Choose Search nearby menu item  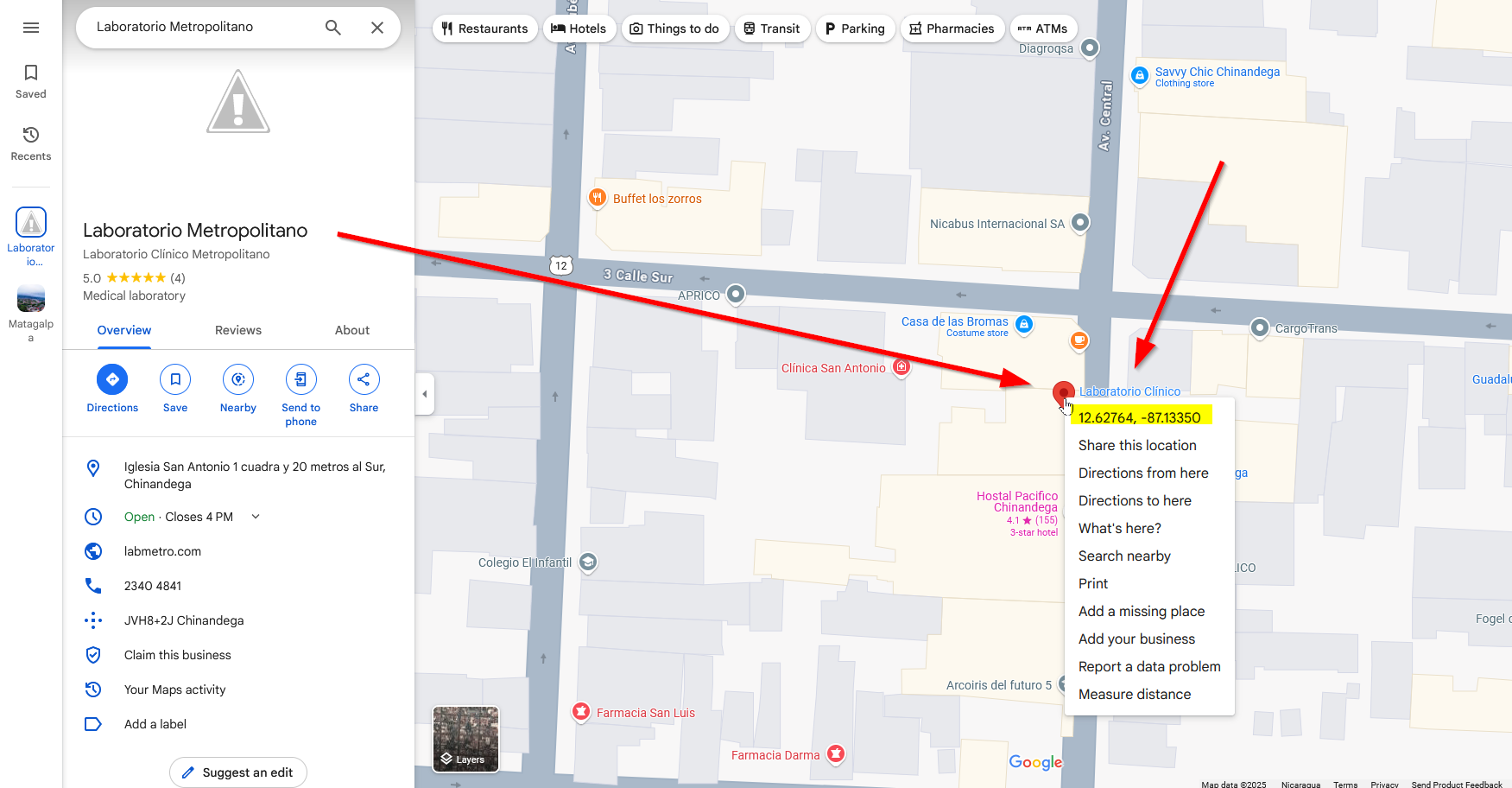pos(1124,556)
